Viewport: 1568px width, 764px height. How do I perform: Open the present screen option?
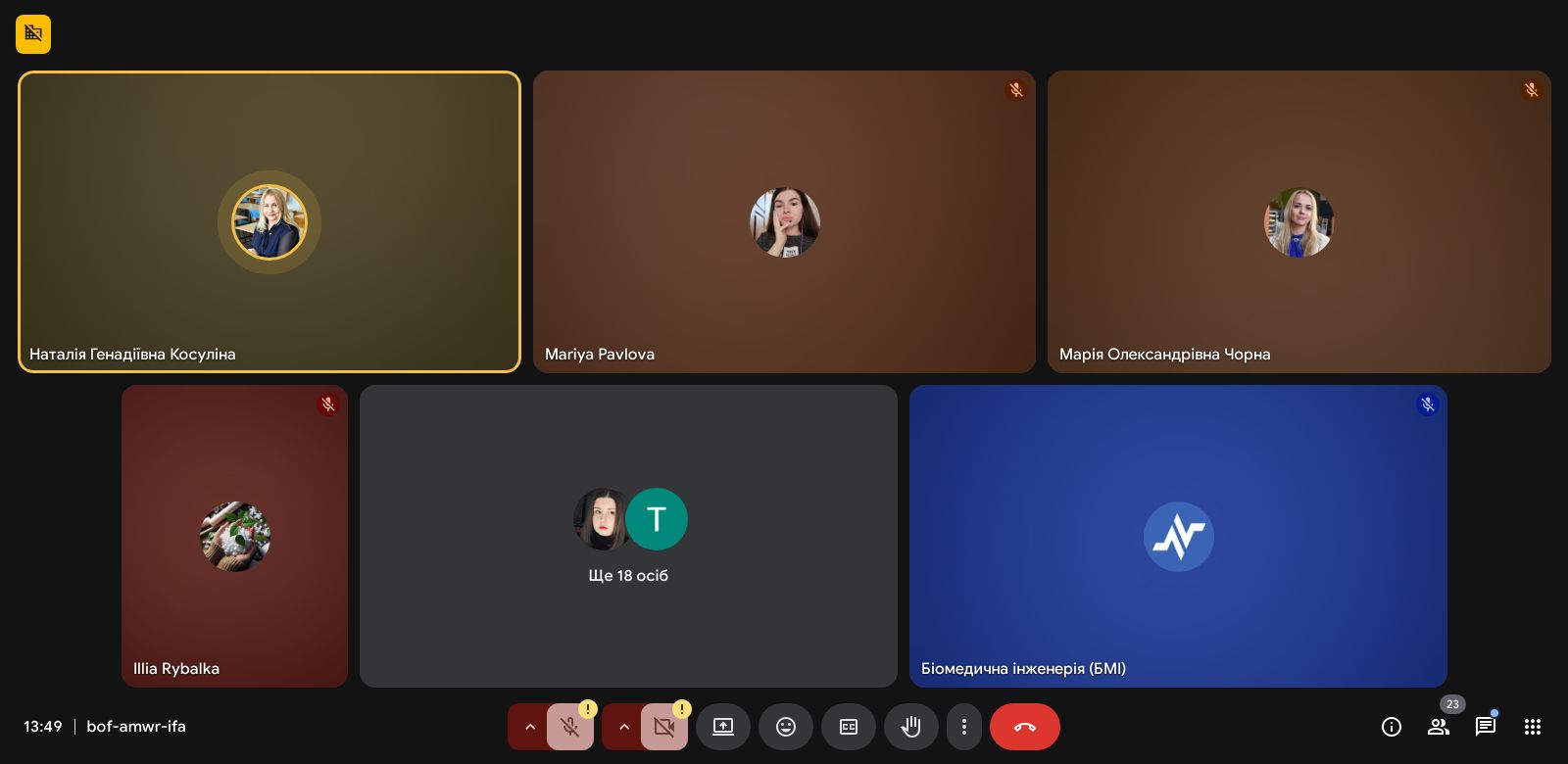723,727
